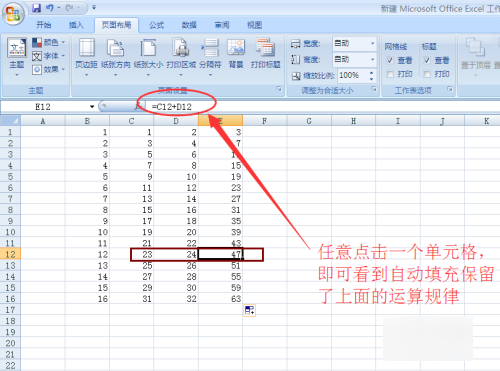The image size is (500, 371).
Task: Enable the Gridlines Print (打印) checkbox
Action: pos(390,74)
